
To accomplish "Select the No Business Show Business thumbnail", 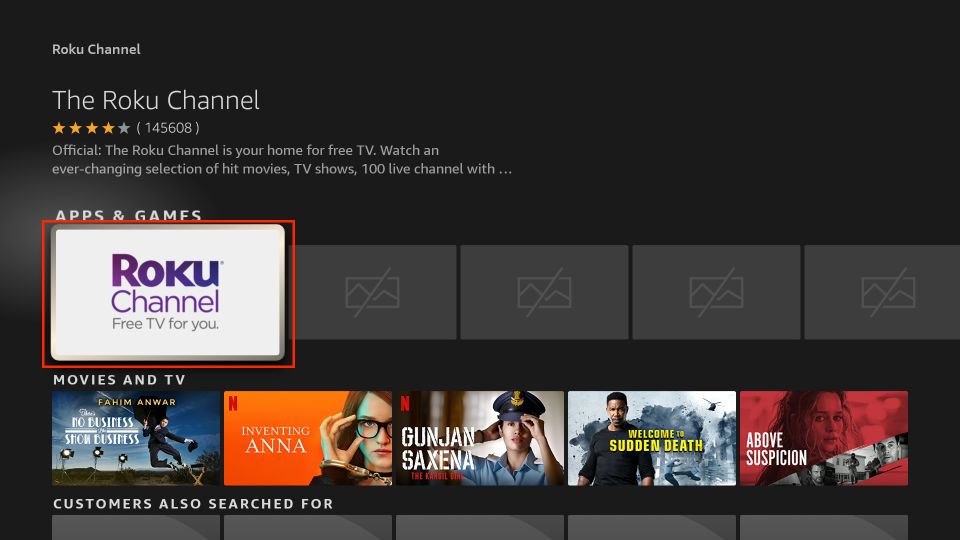I will [x=136, y=438].
